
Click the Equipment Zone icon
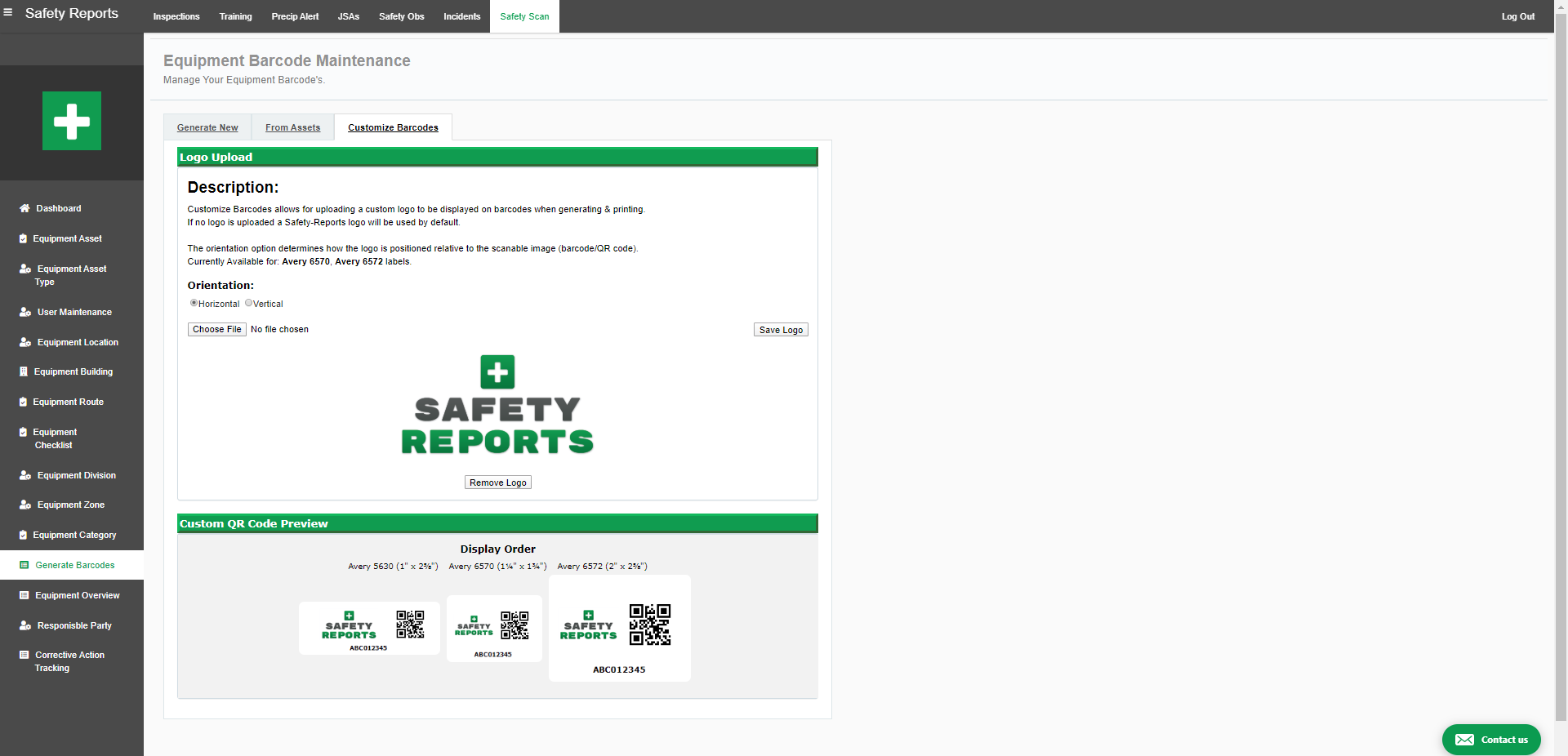[25, 505]
